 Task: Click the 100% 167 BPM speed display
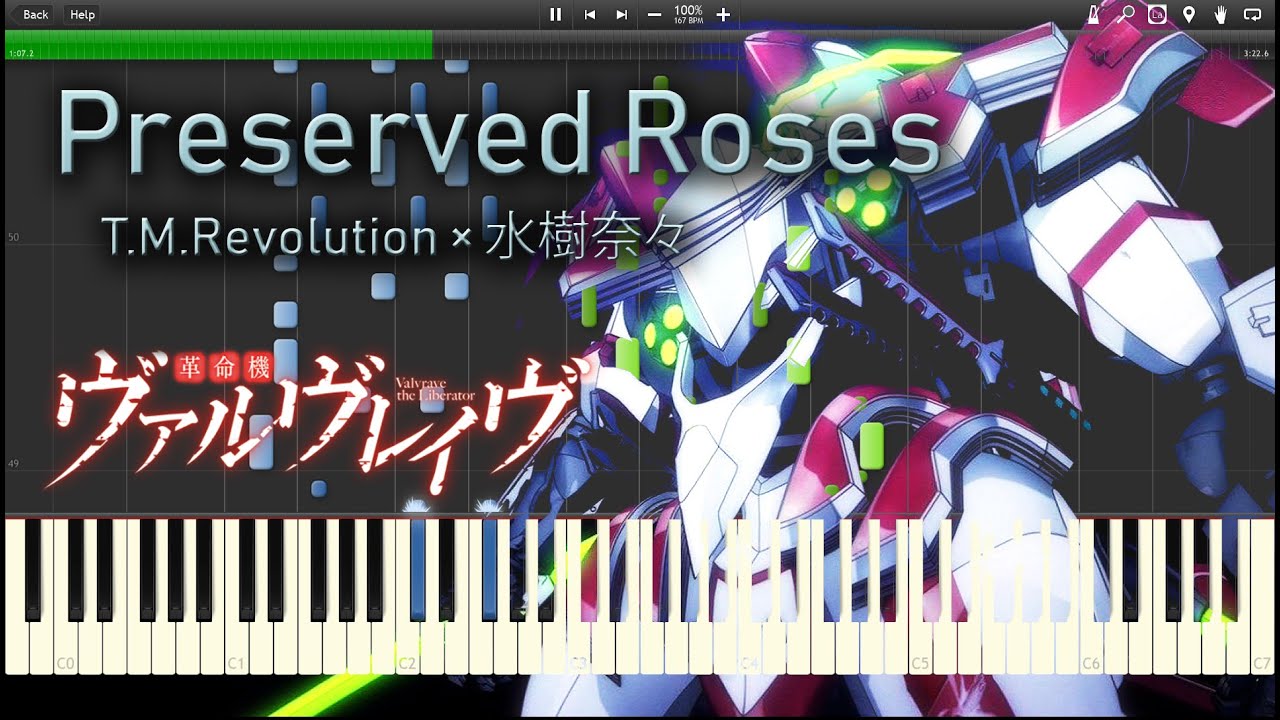[688, 14]
